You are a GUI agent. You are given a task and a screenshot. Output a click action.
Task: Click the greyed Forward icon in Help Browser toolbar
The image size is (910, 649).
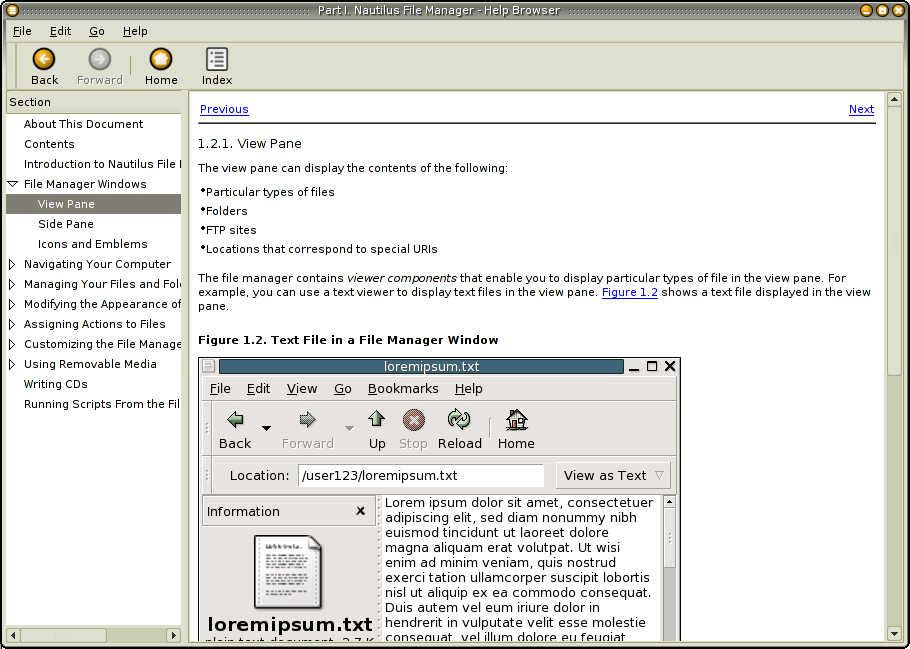coord(100,59)
